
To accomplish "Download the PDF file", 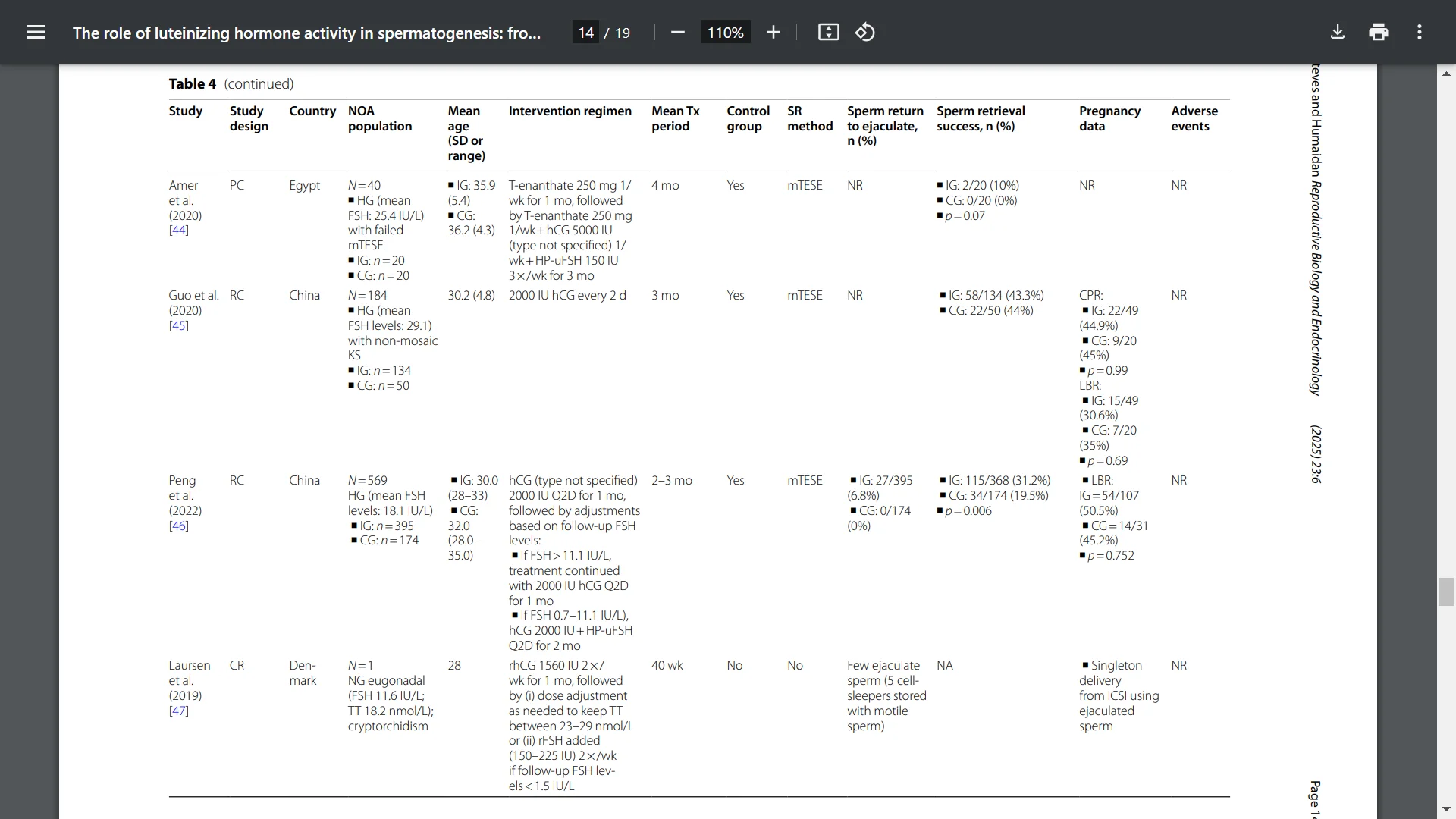I will click(1338, 32).
